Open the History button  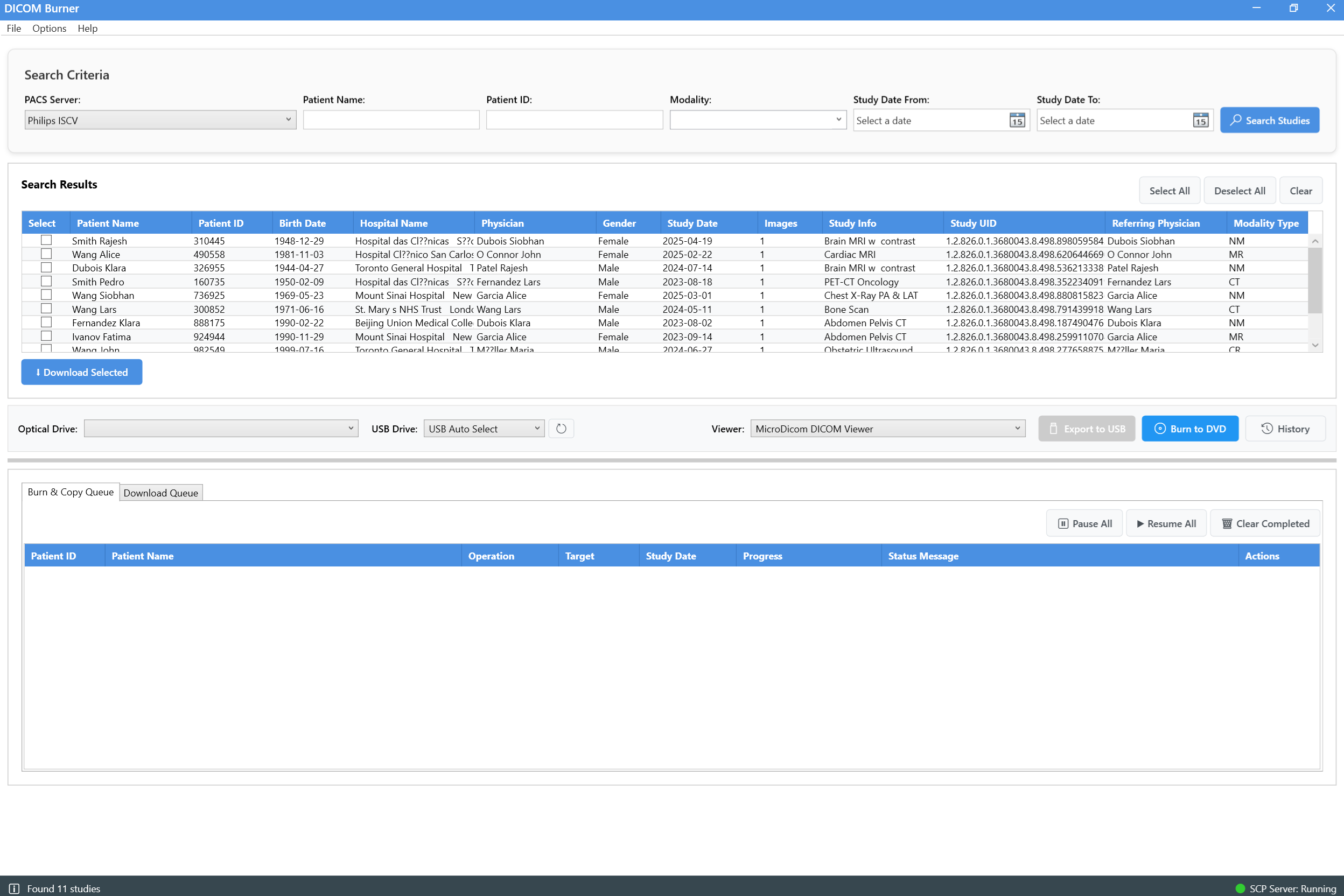point(1285,429)
